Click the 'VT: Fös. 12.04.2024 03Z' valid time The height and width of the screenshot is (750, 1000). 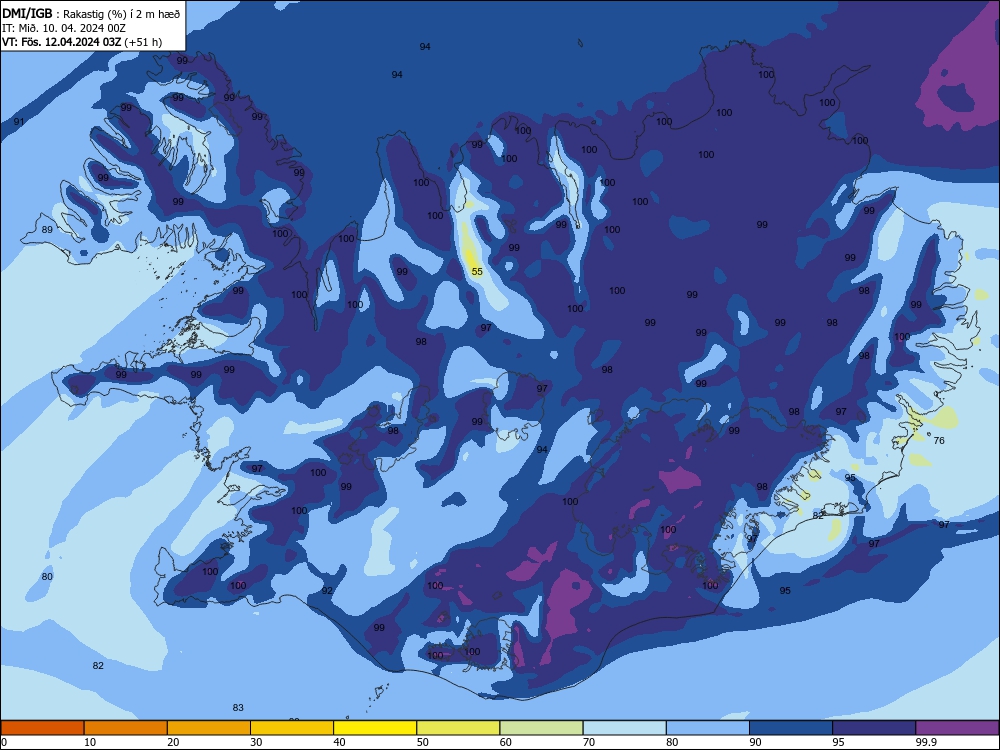[x=62, y=42]
